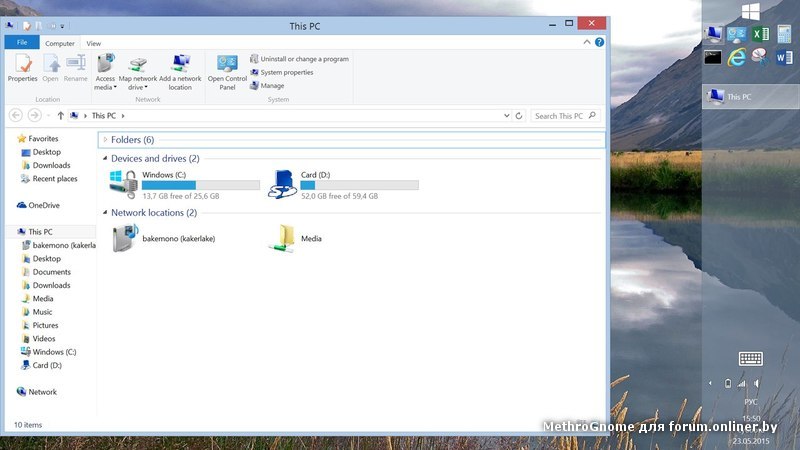The image size is (800, 450).
Task: Open Control Panel from the ribbon
Action: (227, 70)
